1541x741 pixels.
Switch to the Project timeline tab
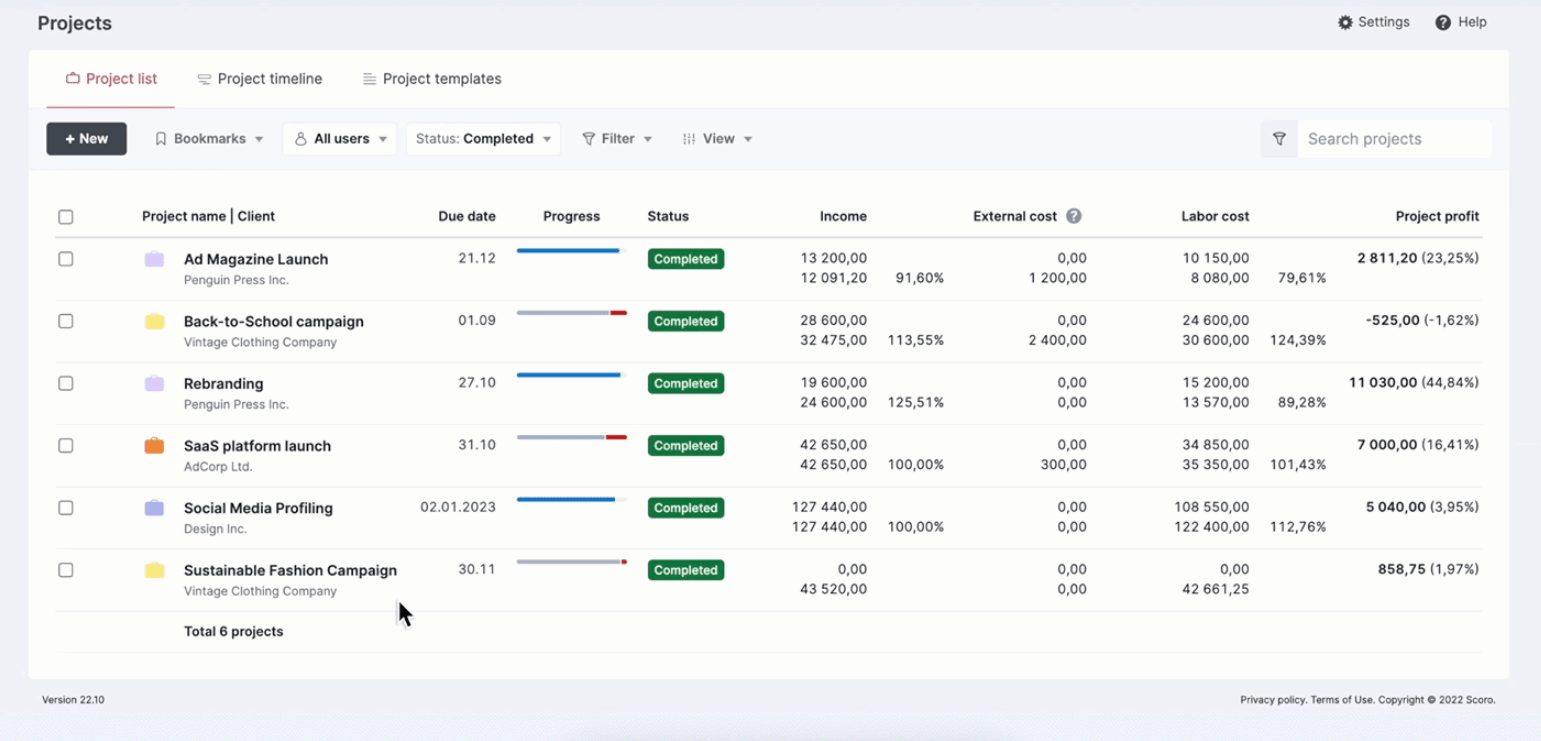click(260, 79)
